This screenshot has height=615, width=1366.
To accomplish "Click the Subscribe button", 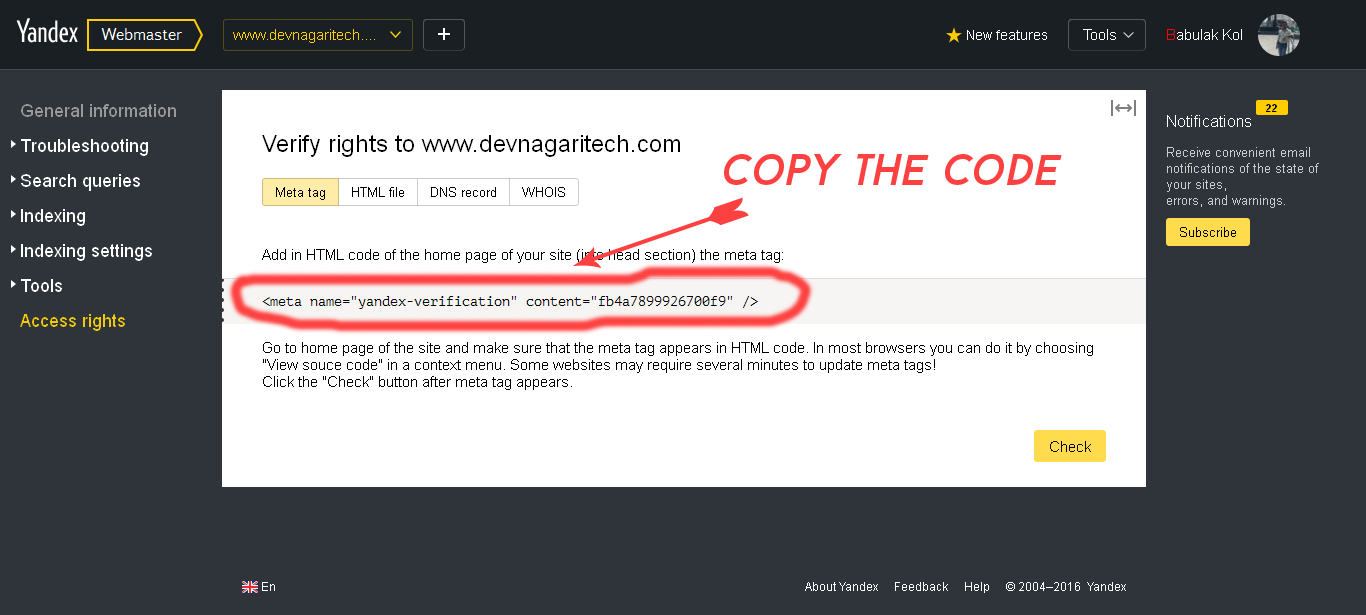I will point(1208,232).
